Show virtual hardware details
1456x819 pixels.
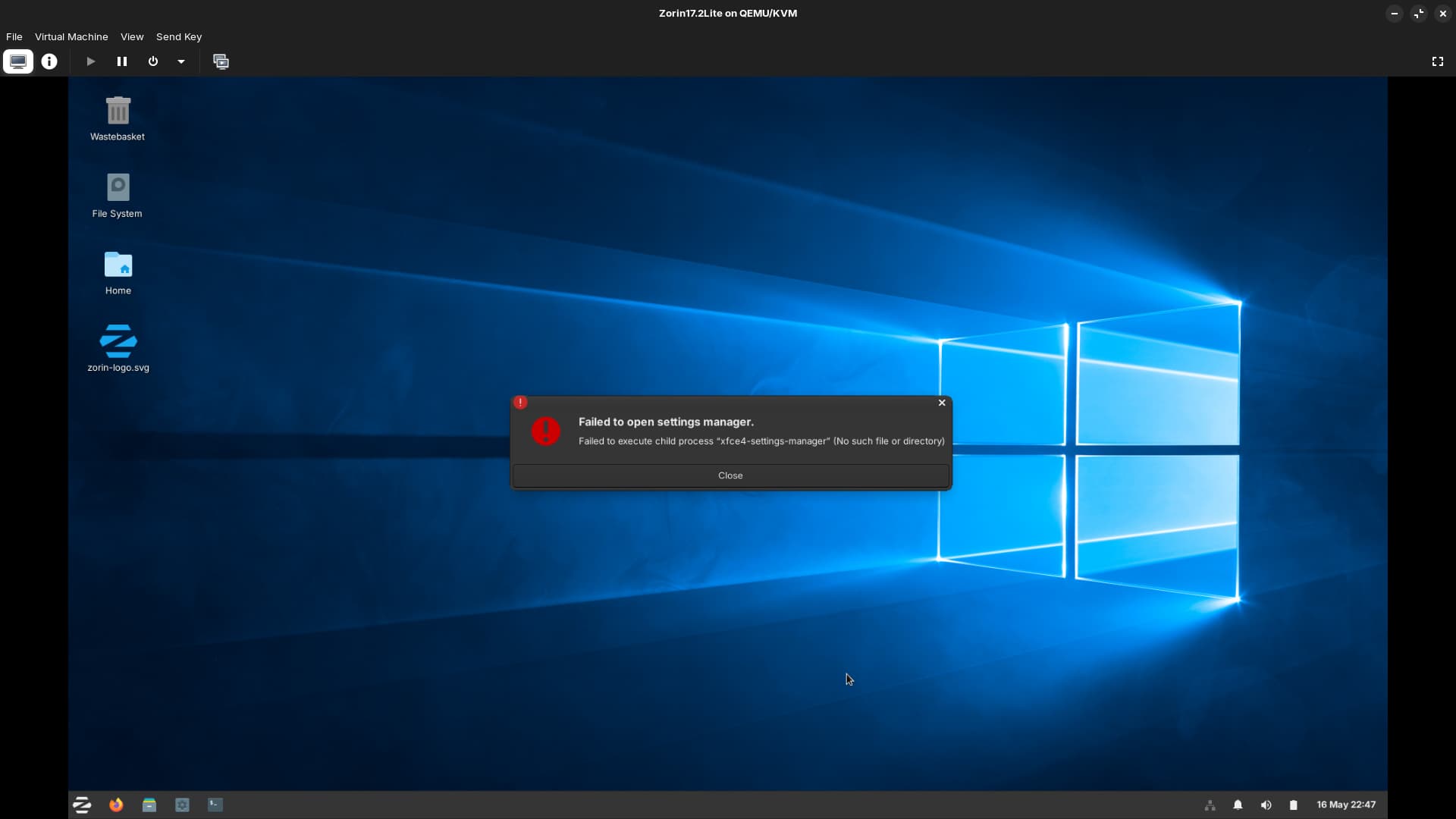tap(49, 61)
